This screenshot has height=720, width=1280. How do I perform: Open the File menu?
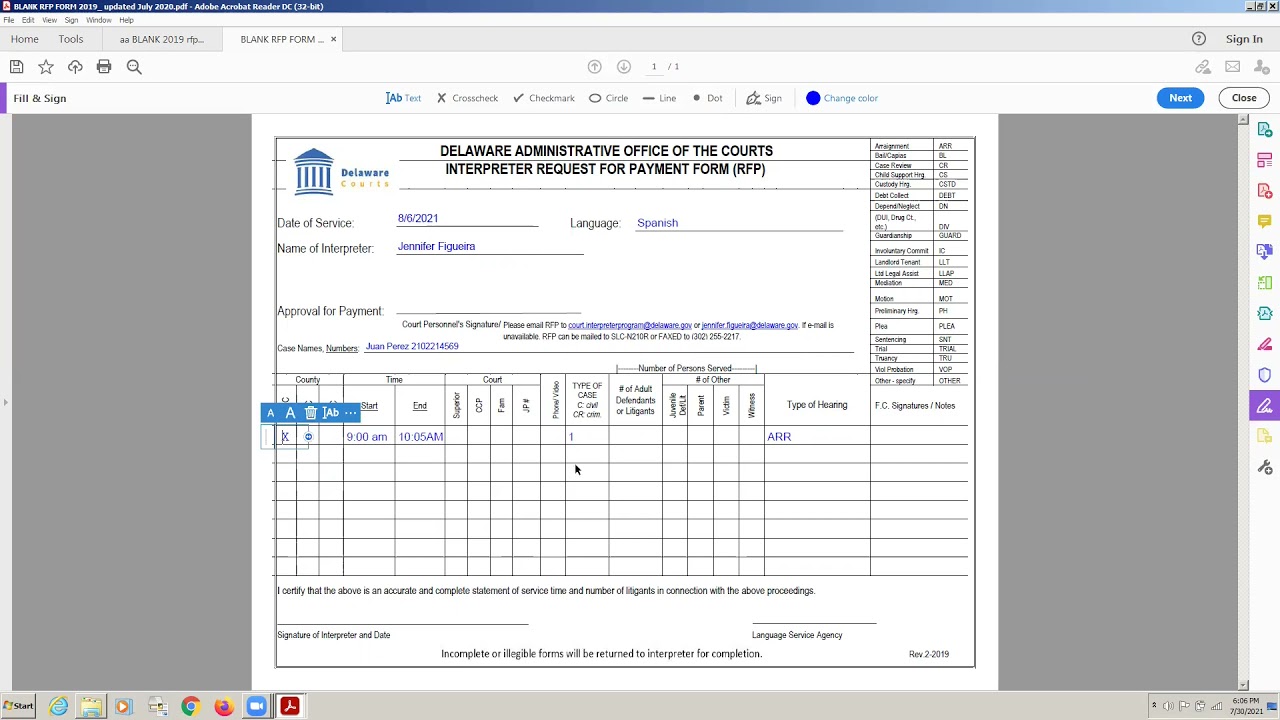(9, 20)
